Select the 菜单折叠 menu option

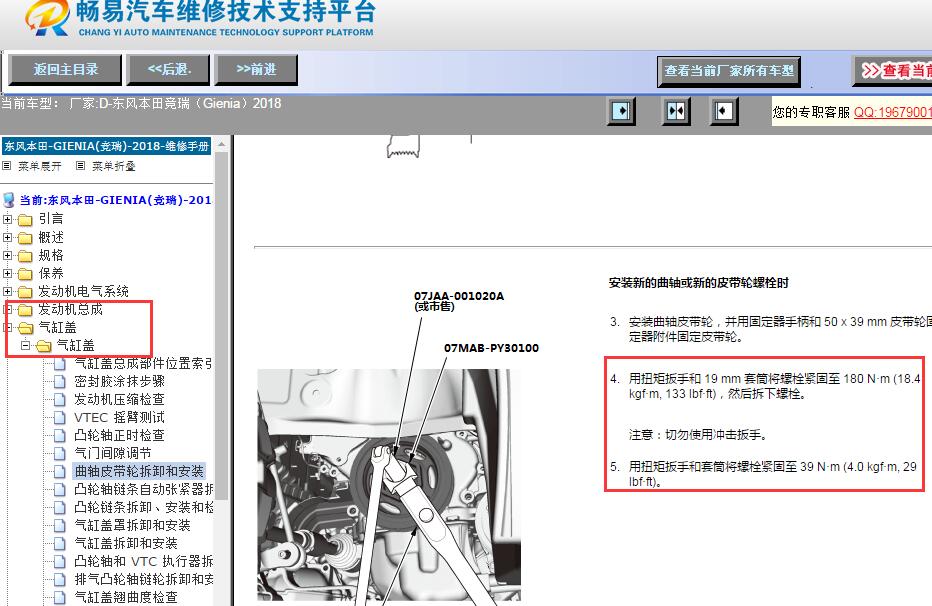[113, 166]
